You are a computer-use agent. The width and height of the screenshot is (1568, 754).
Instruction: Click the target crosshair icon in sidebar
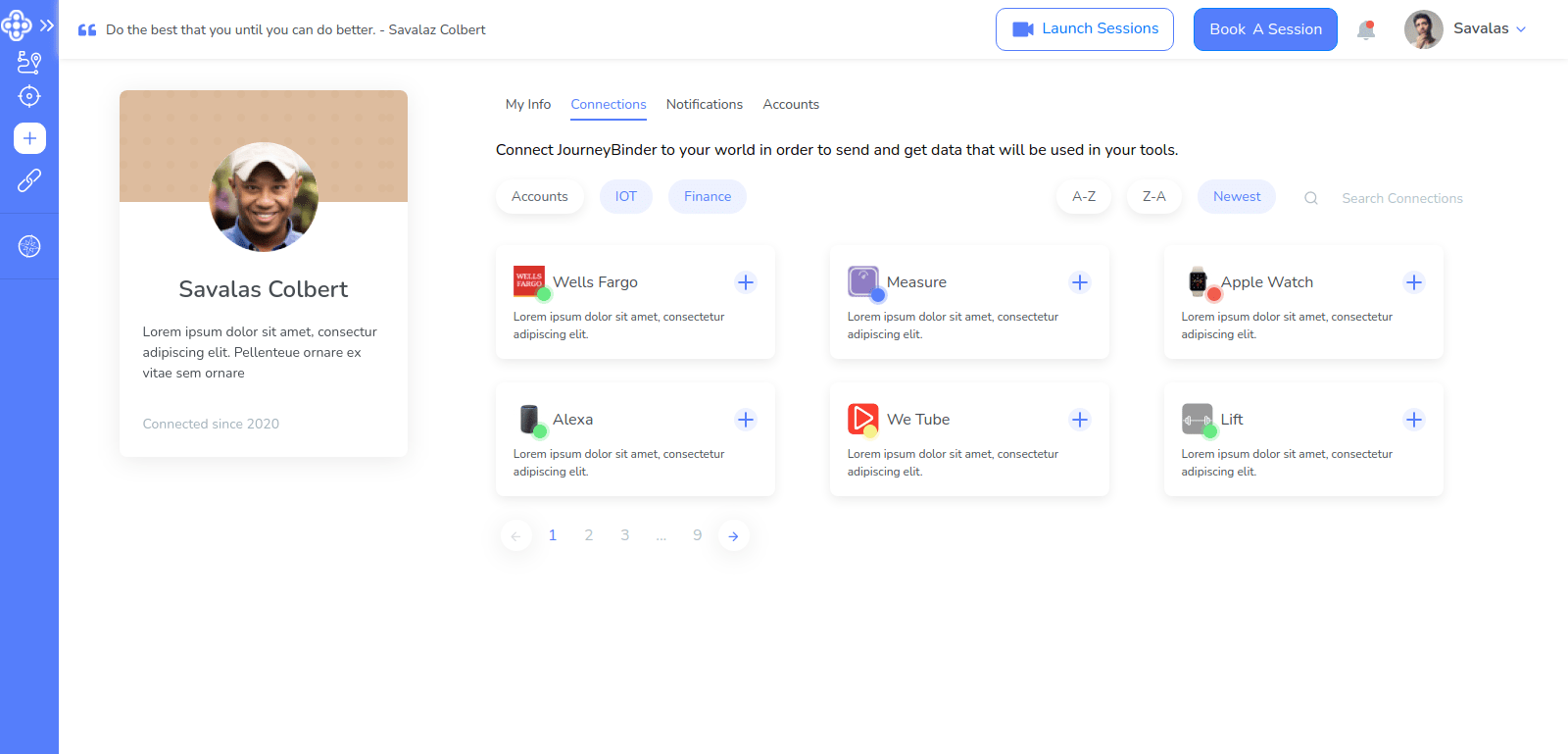click(x=29, y=96)
